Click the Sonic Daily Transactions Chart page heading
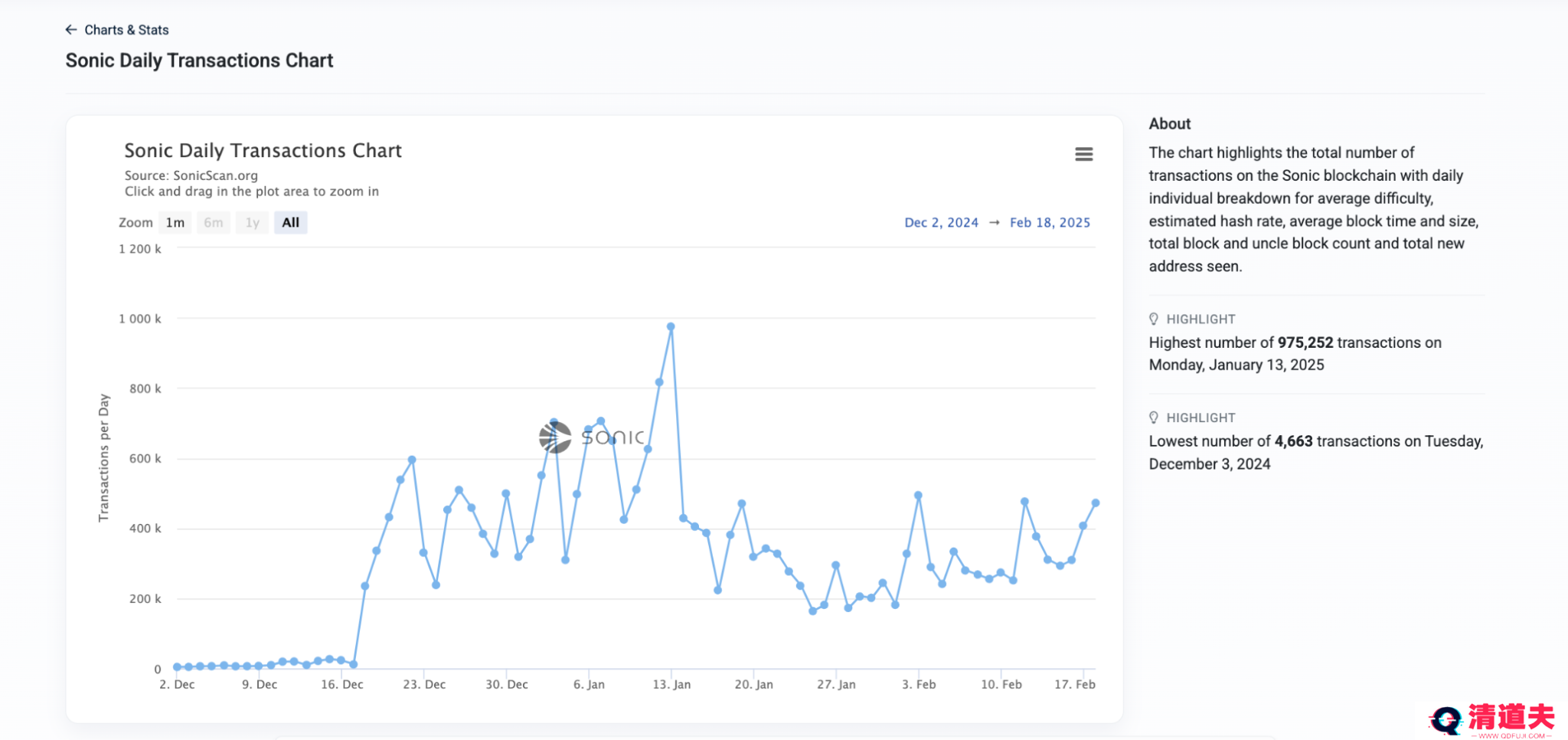The image size is (1568, 740). [x=199, y=61]
